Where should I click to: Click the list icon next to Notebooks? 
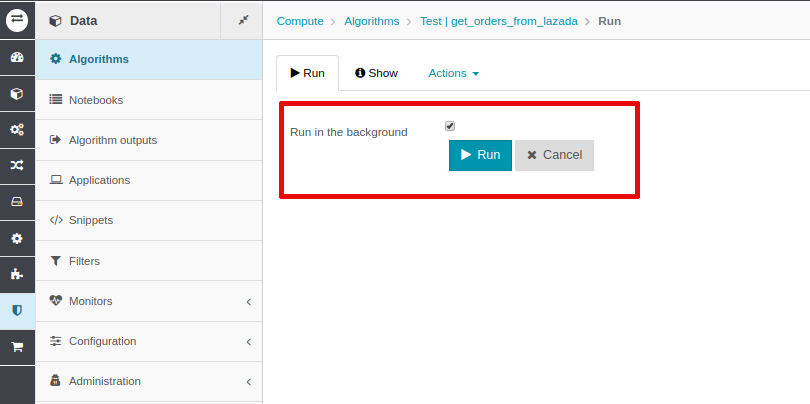(55, 99)
